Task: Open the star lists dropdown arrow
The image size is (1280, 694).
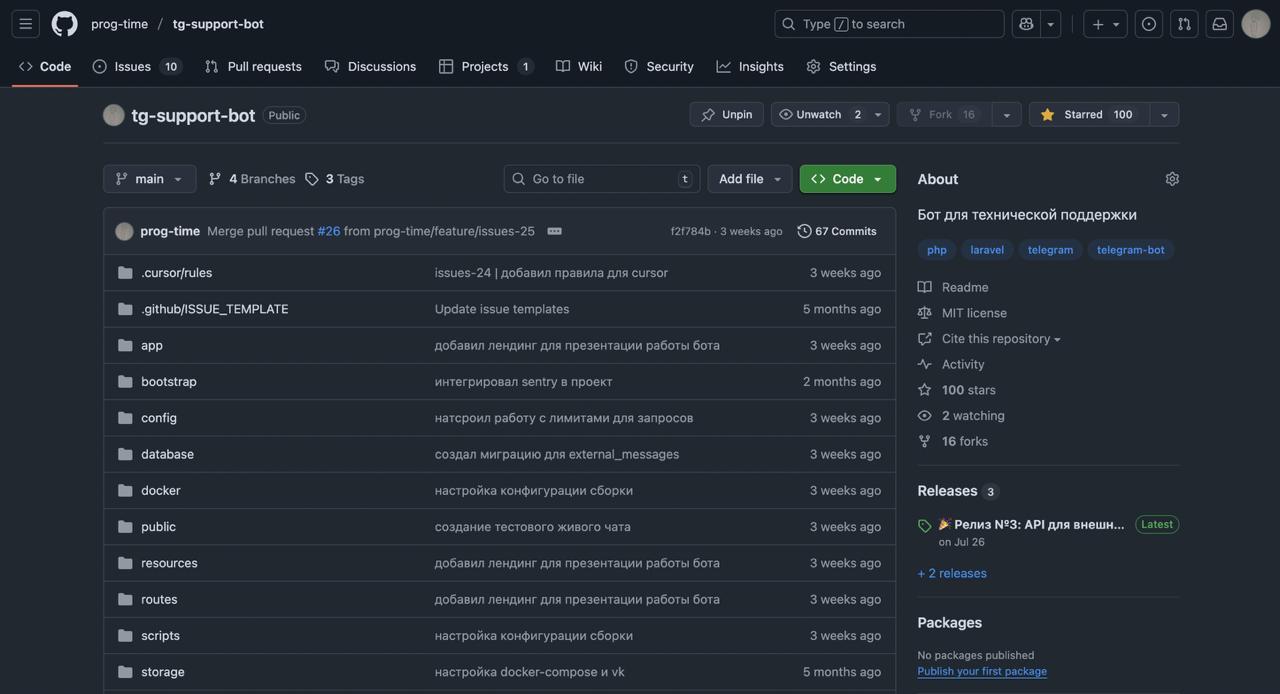Action: click(x=1164, y=114)
